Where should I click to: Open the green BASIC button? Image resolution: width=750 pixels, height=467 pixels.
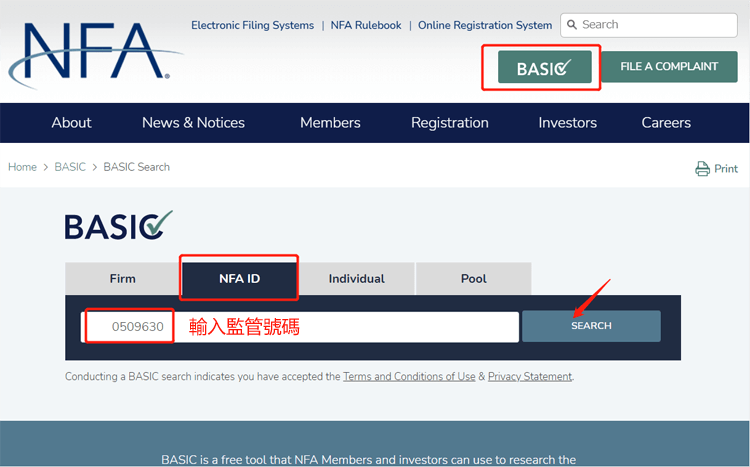pos(544,68)
